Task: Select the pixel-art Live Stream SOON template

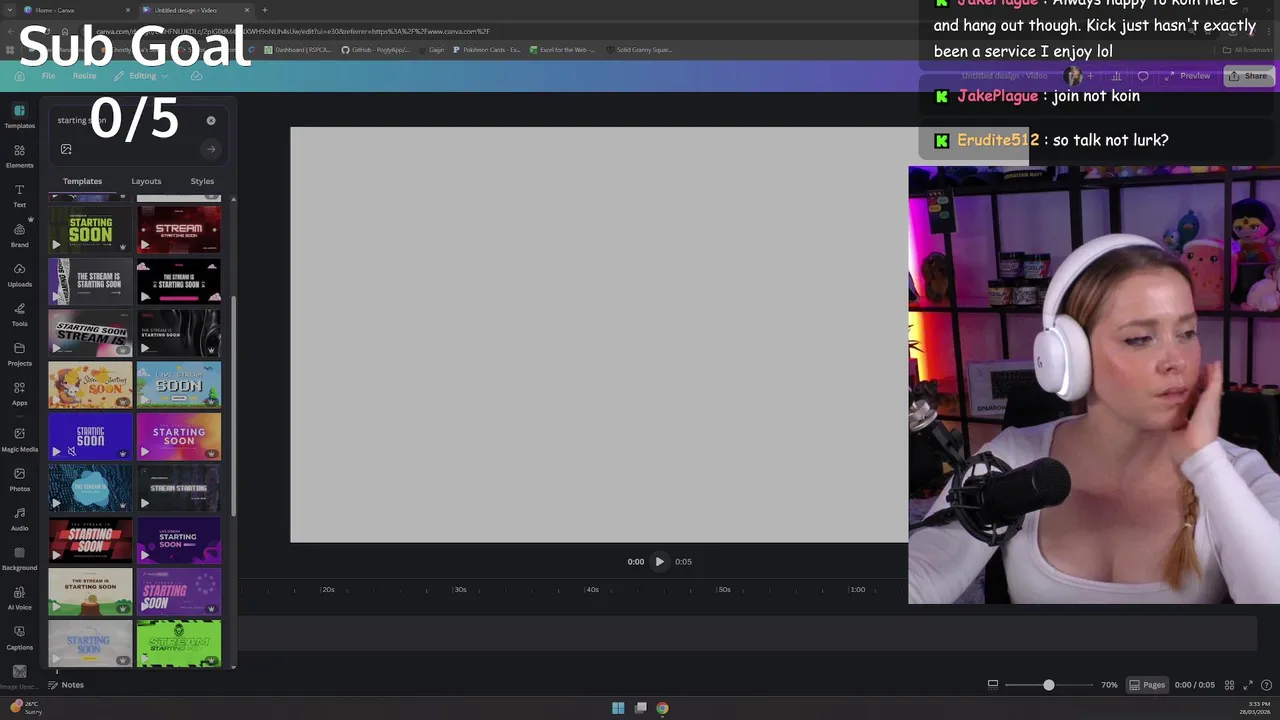Action: point(179,385)
